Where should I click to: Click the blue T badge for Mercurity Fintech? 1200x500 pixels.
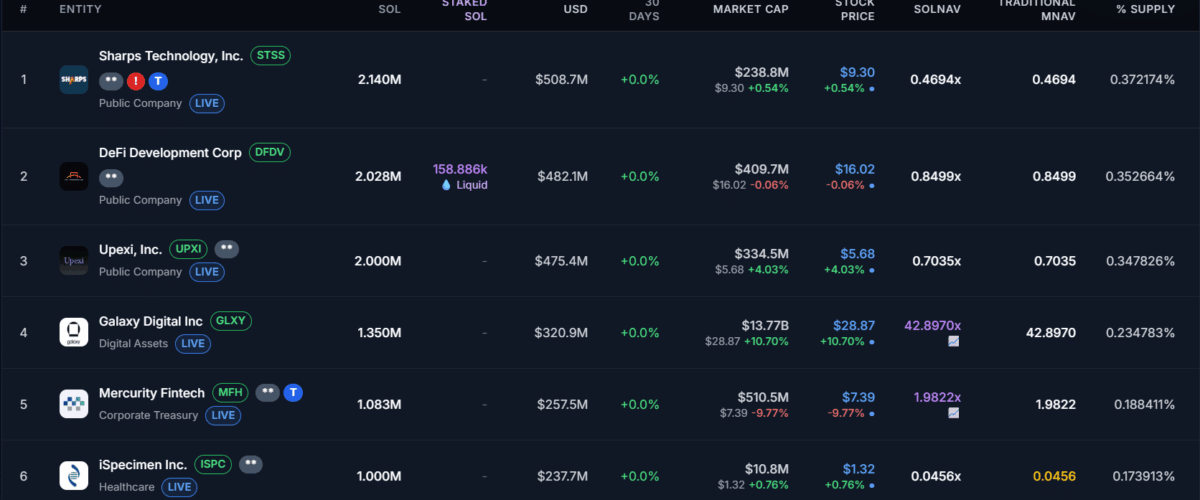[x=293, y=393]
